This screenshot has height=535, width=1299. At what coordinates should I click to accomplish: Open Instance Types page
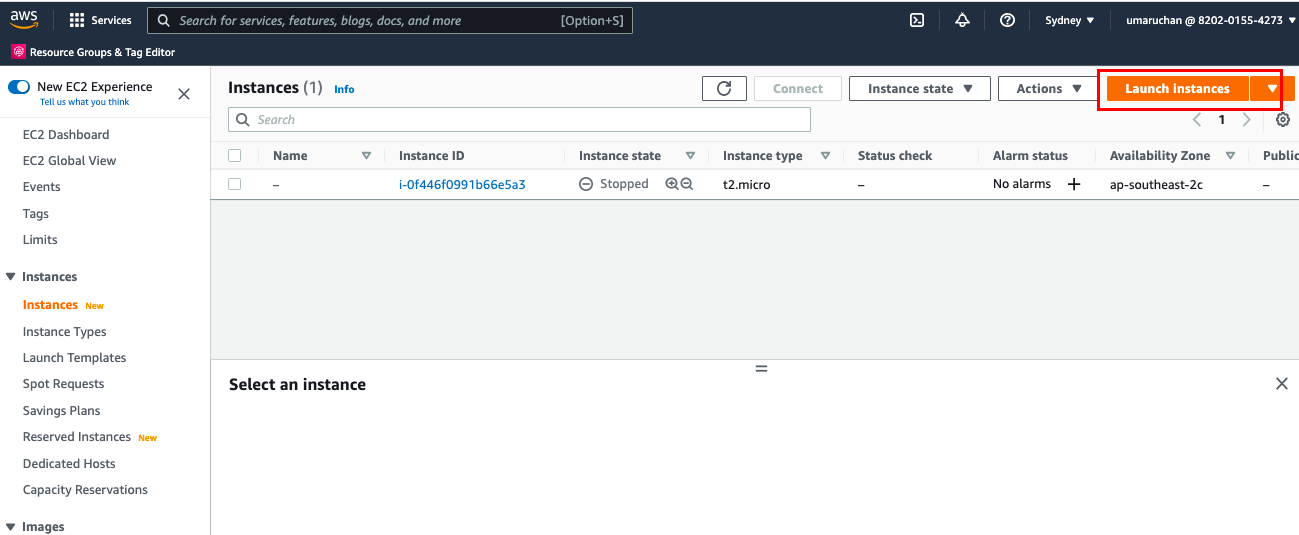coord(65,332)
